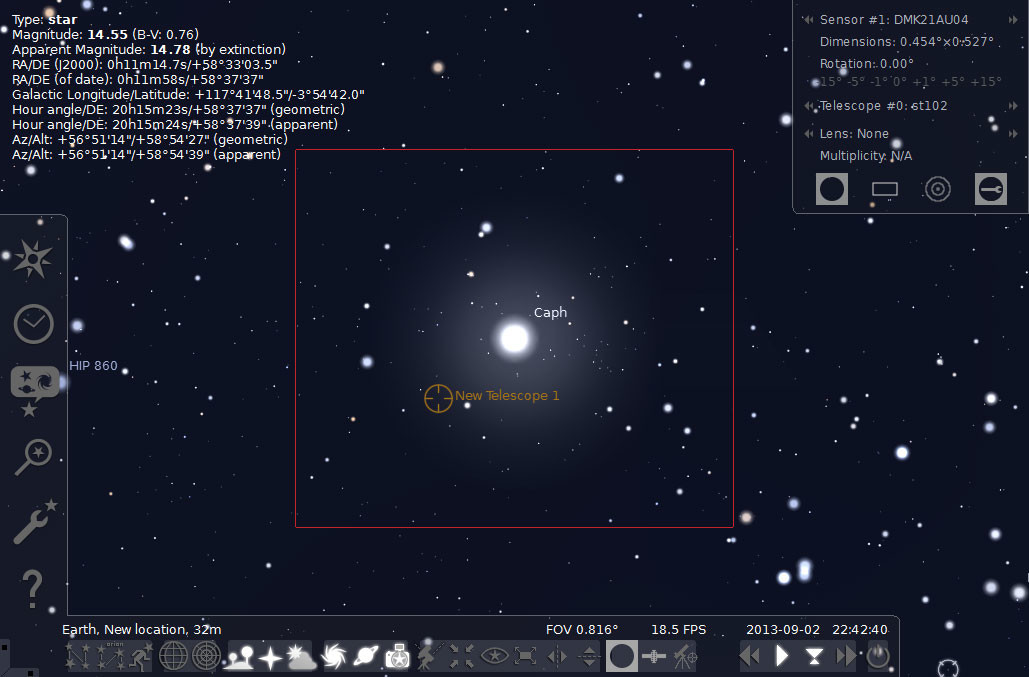Toggle CCD sensor frame rectangle button
1029x677 pixels.
coord(884,189)
